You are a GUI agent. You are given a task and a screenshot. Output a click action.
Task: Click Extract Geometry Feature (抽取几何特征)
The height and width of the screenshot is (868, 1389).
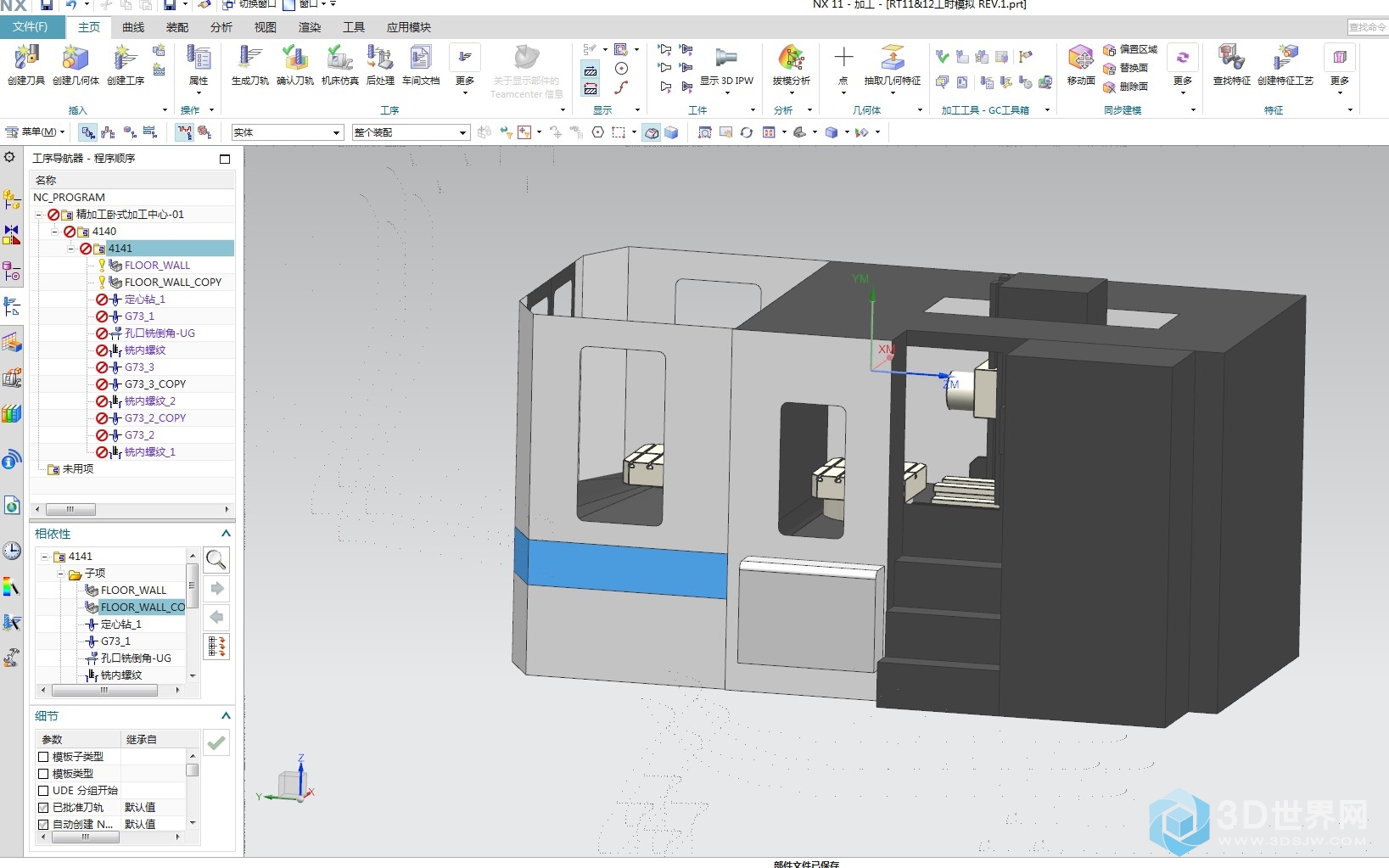tap(893, 64)
